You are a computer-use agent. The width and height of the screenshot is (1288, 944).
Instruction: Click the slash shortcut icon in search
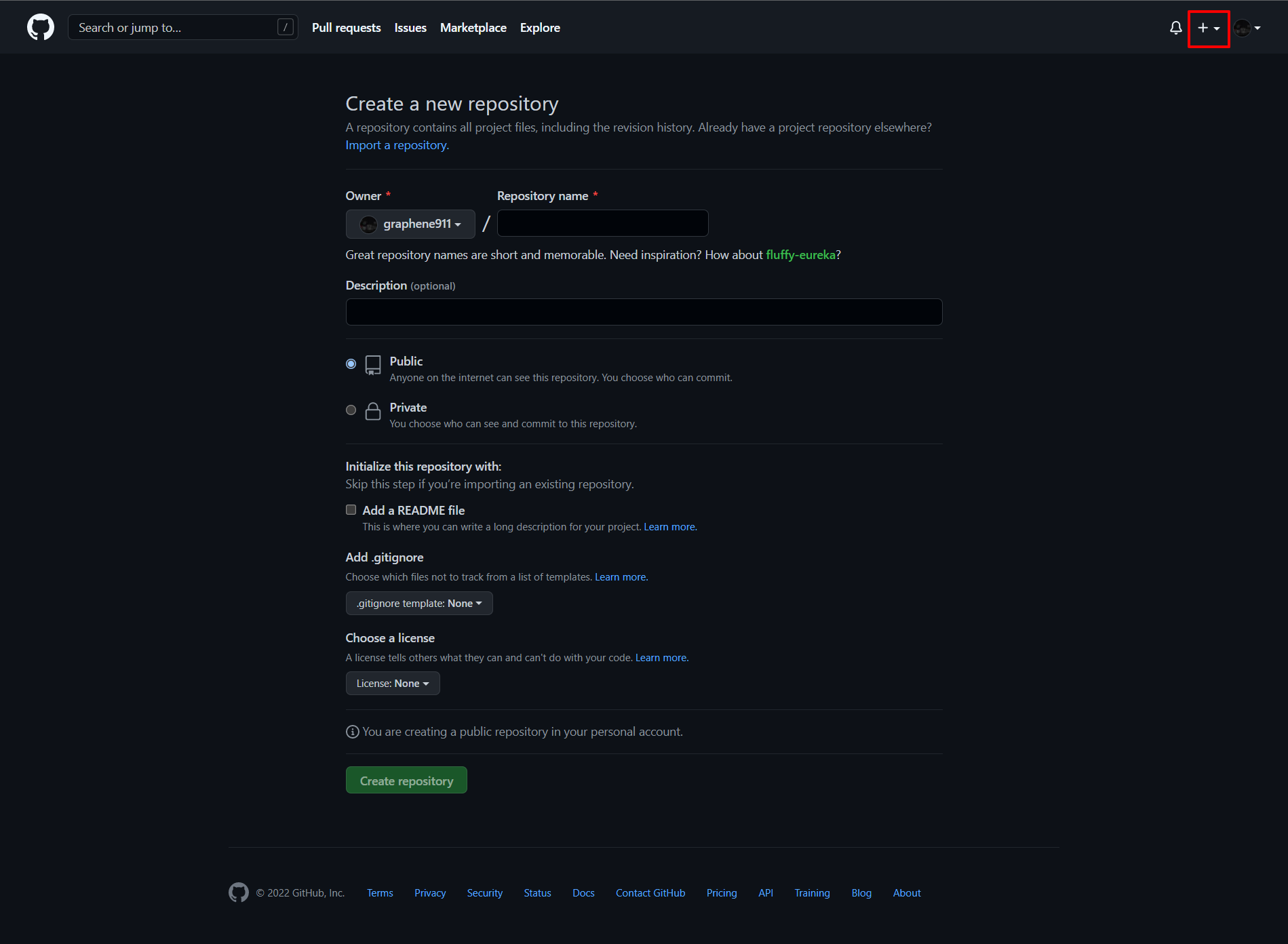286,27
